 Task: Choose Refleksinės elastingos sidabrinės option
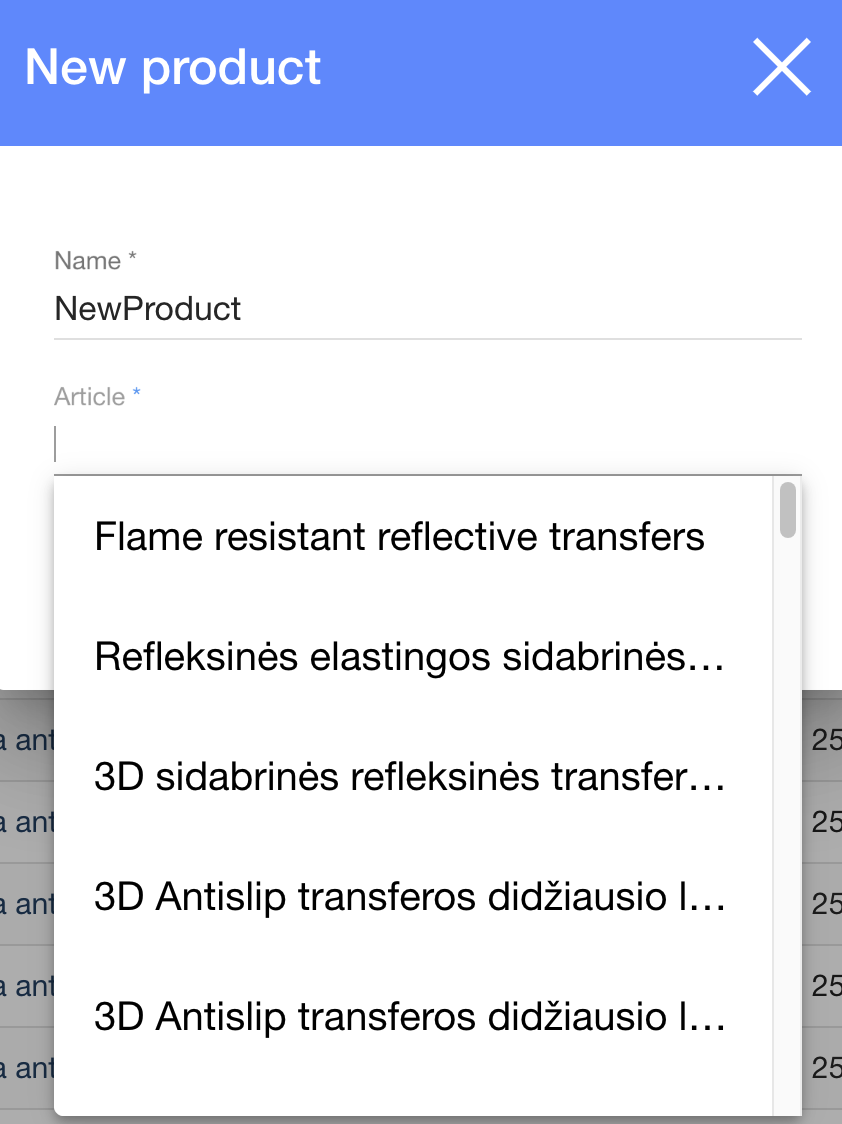(408, 657)
